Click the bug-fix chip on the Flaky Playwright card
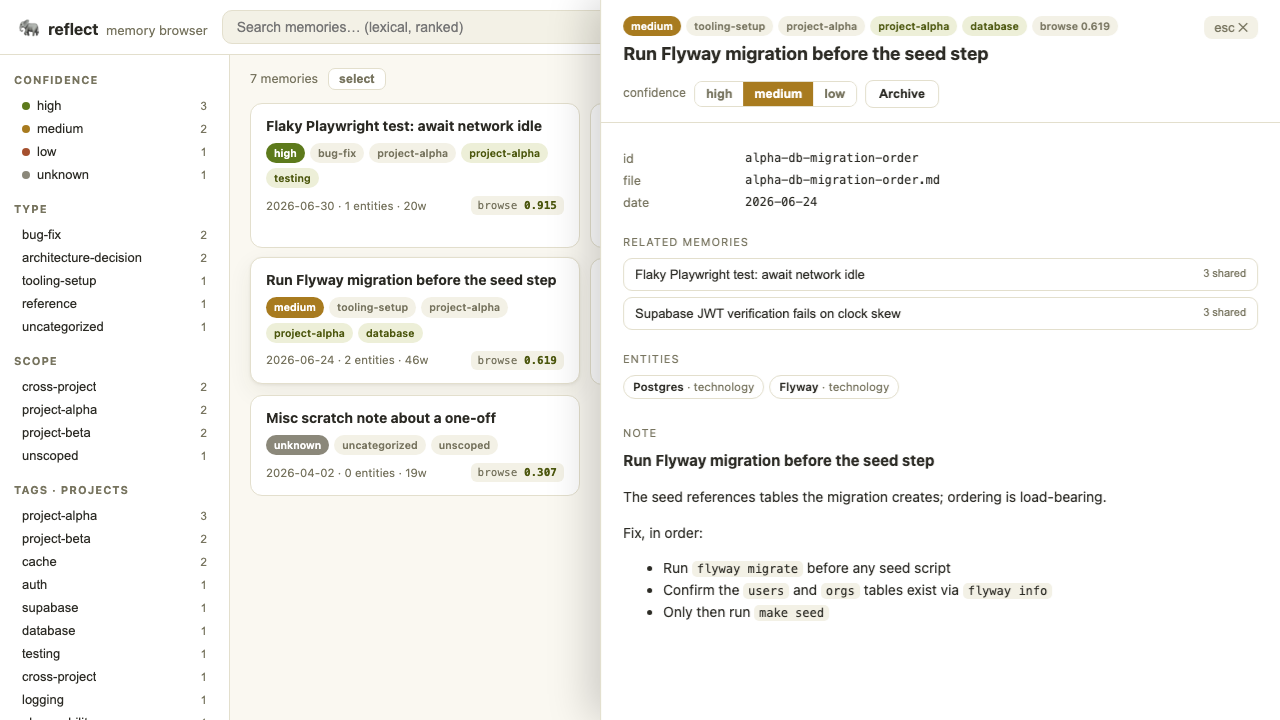Viewport: 1280px width, 720px height. pos(337,153)
